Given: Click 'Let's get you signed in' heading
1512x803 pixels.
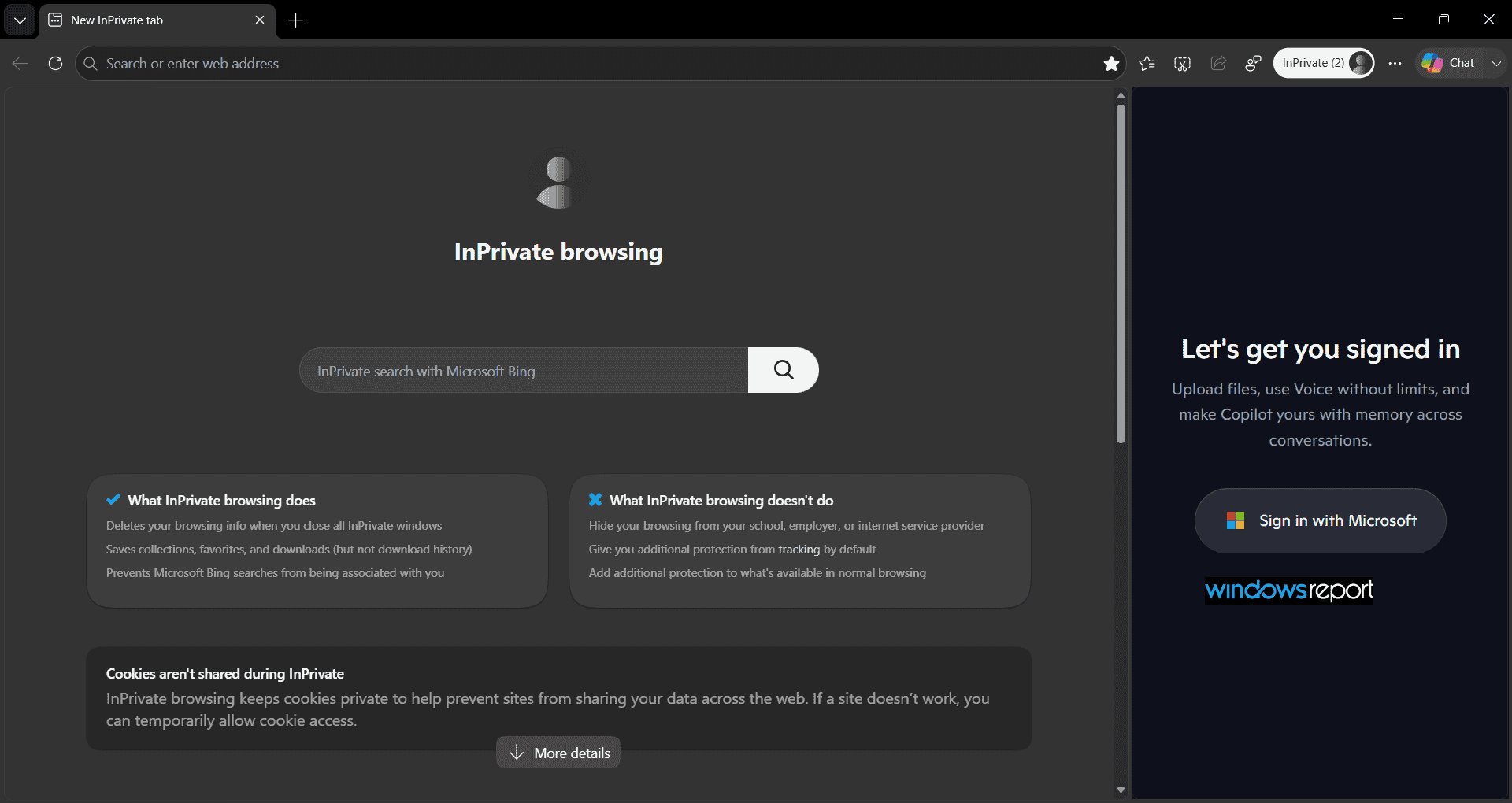Looking at the screenshot, I should (x=1321, y=349).
